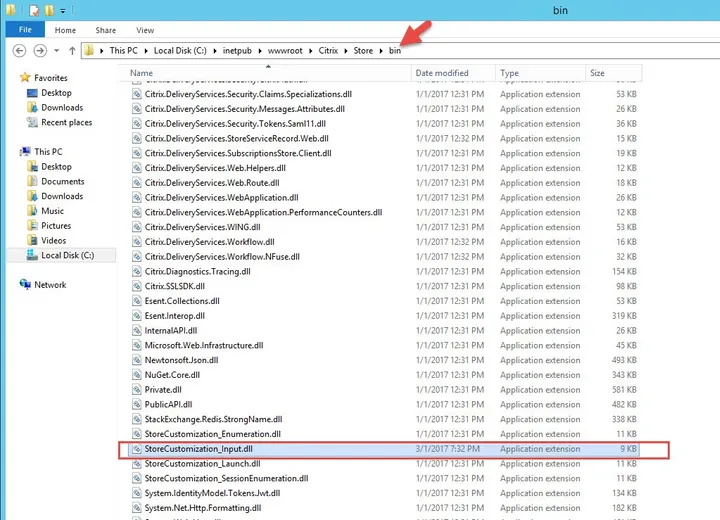Click the dll icon of StoreCustomization_Launch.dll
The height and width of the screenshot is (520, 720).
pyautogui.click(x=136, y=464)
